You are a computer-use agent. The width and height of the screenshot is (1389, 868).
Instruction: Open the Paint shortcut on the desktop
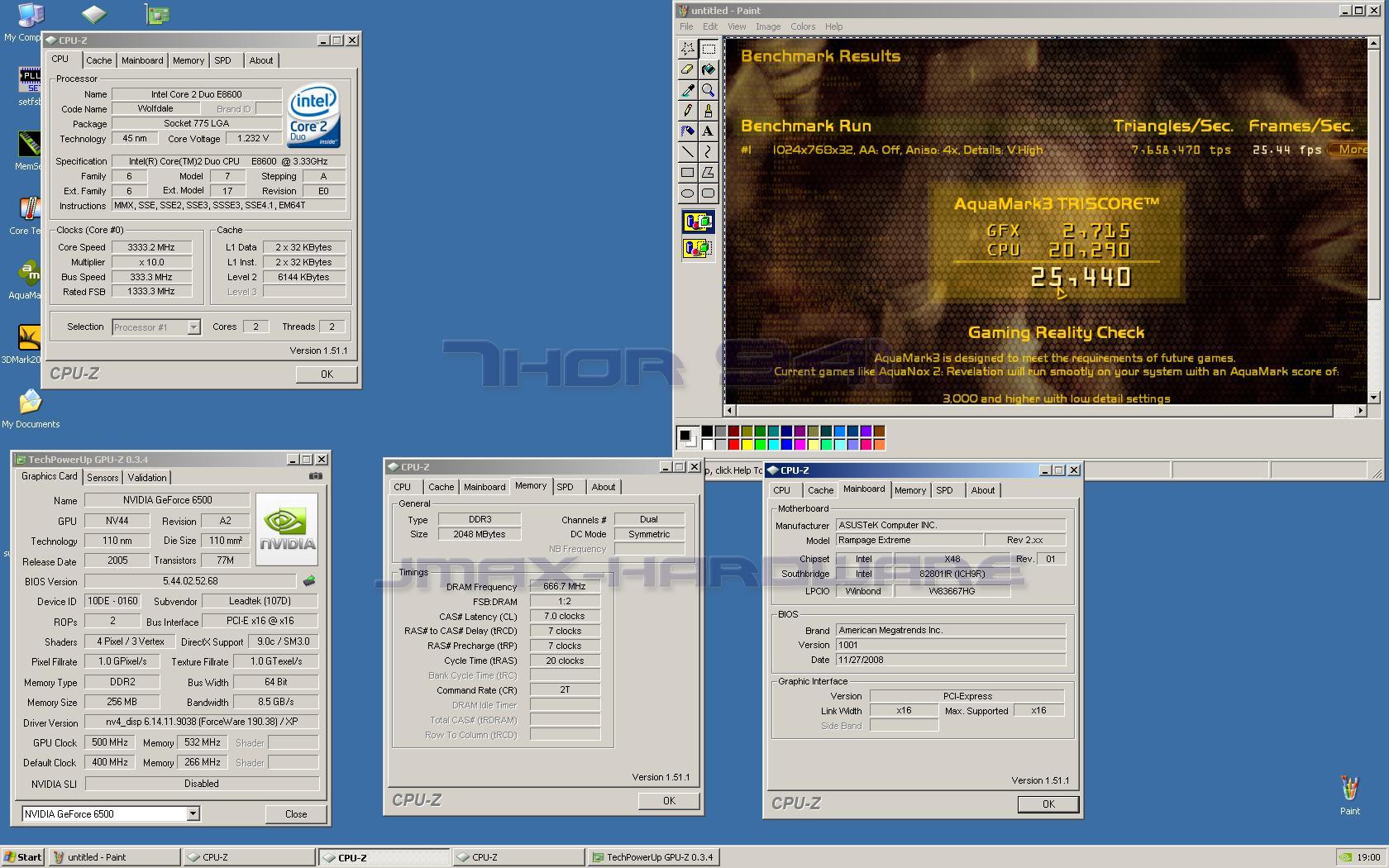(x=1349, y=794)
